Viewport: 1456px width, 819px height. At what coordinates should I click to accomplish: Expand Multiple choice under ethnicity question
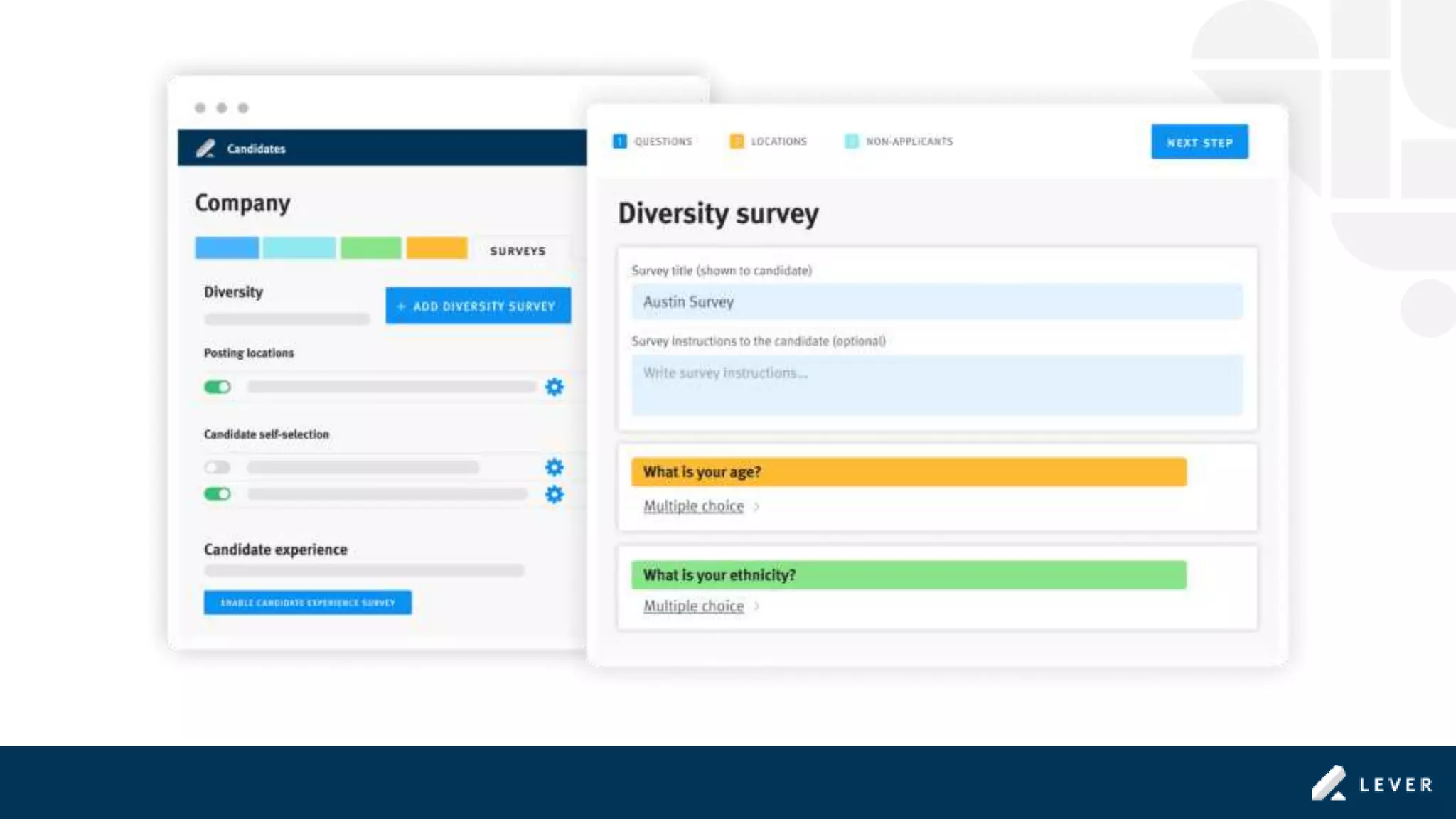(x=693, y=606)
